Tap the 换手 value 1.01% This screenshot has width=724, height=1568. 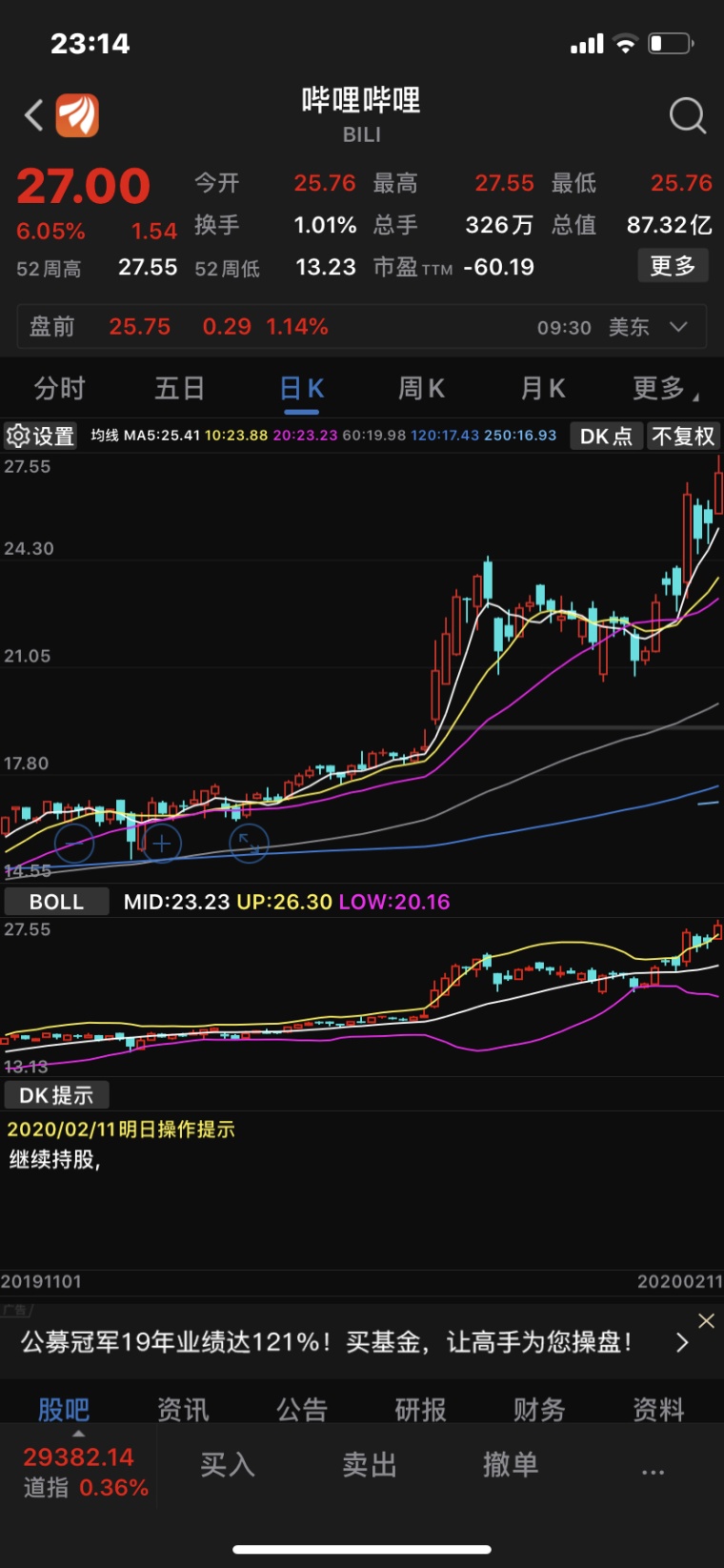(x=325, y=225)
